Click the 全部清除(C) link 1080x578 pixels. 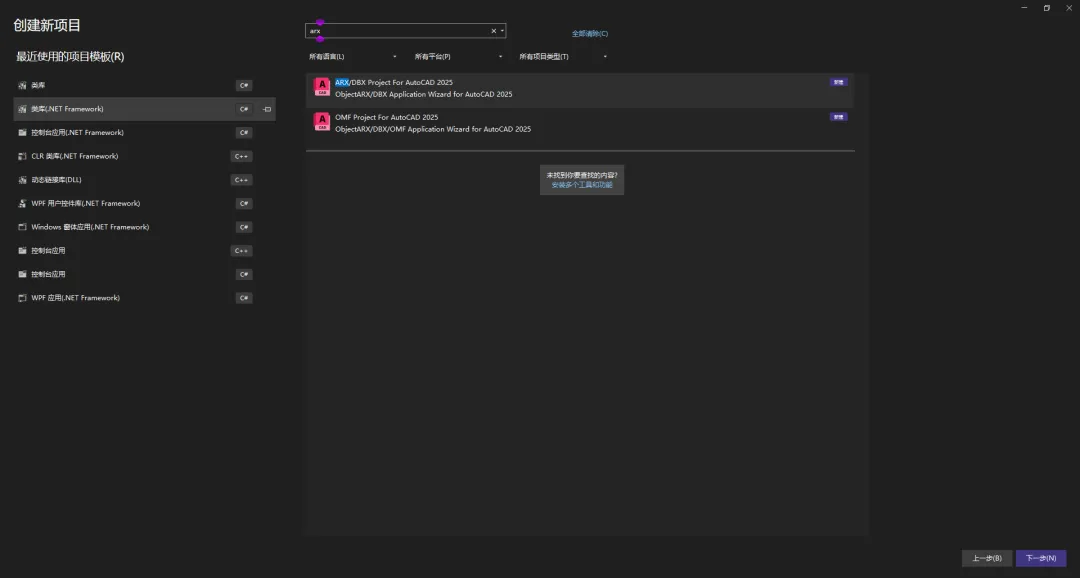pyautogui.click(x=590, y=33)
